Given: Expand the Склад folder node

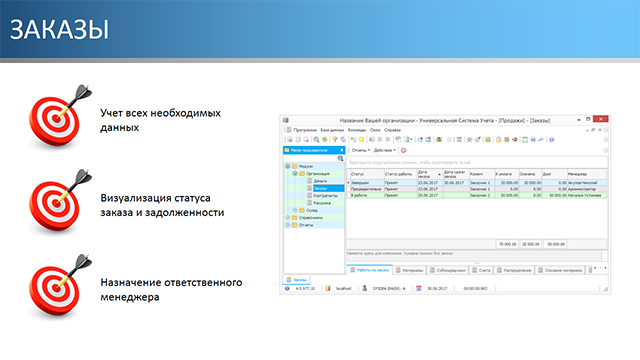Looking at the screenshot, I should click(x=295, y=210).
